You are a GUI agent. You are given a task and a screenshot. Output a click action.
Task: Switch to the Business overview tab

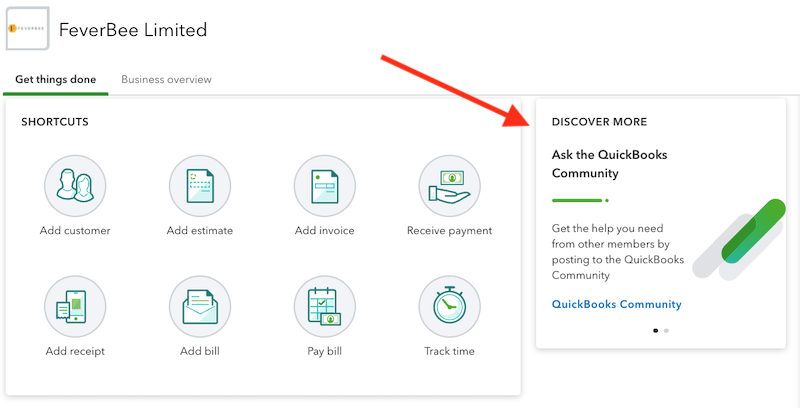click(x=166, y=80)
